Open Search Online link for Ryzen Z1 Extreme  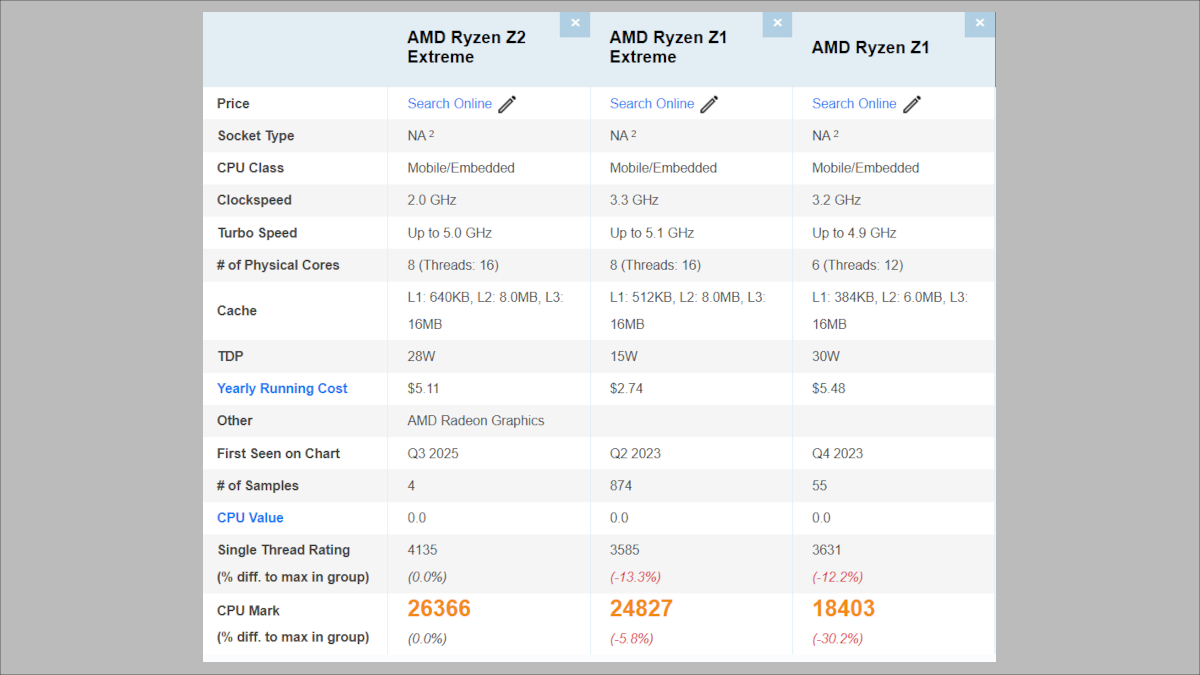[x=651, y=104]
